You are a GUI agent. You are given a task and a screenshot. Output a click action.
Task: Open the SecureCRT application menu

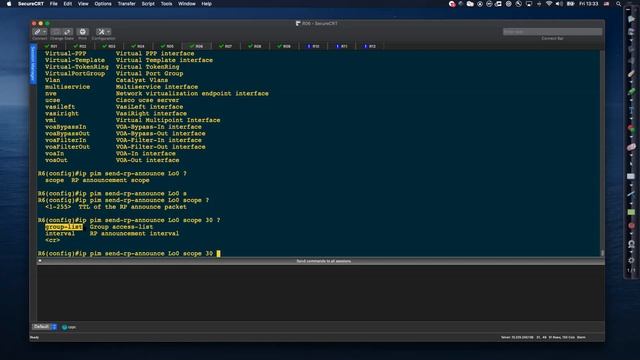pyautogui.click(x=31, y=4)
